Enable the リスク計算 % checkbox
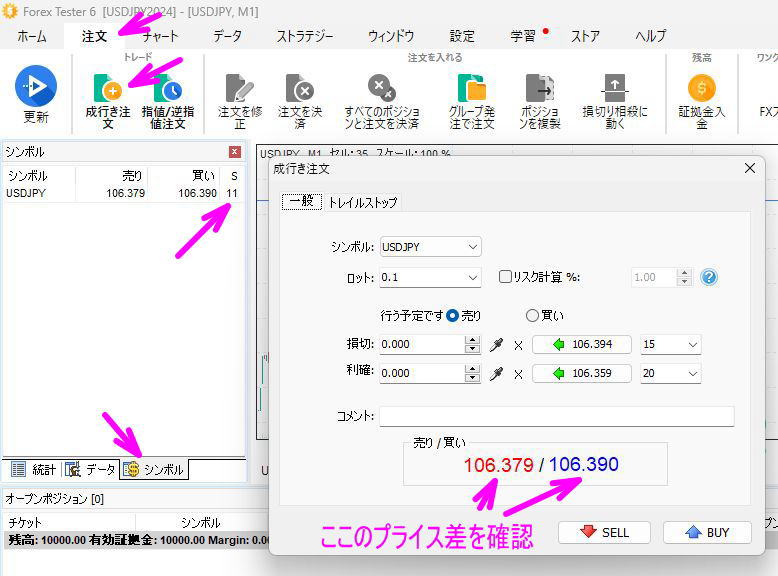 pos(505,276)
